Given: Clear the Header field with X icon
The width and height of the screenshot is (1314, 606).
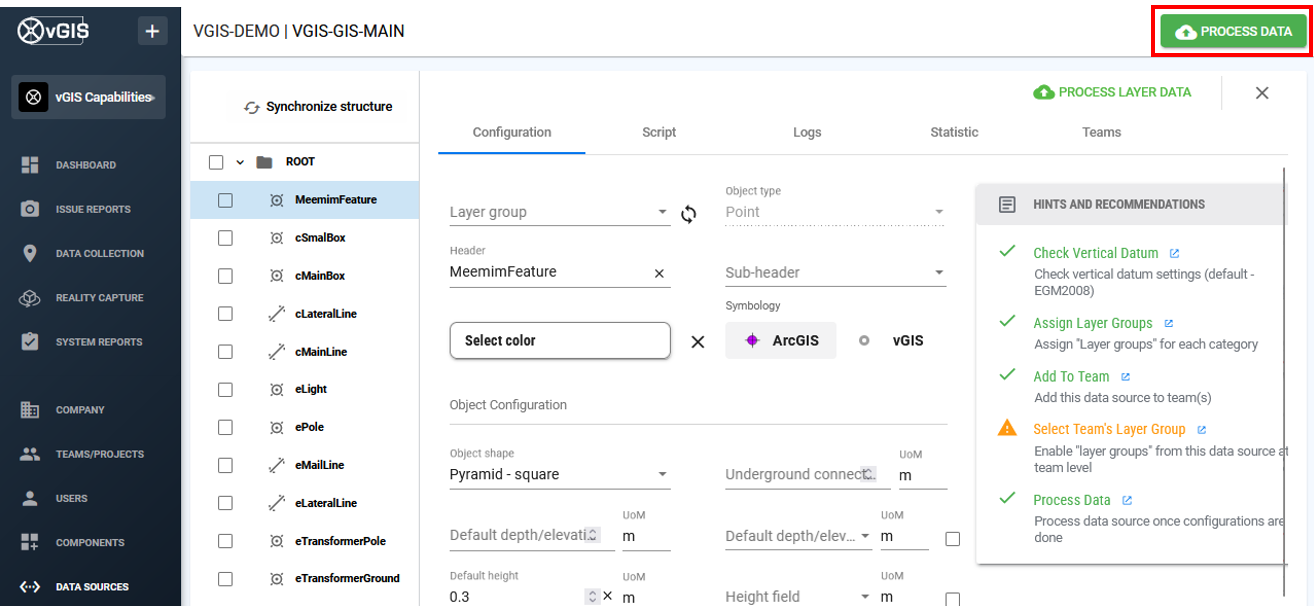Looking at the screenshot, I should click(x=659, y=273).
